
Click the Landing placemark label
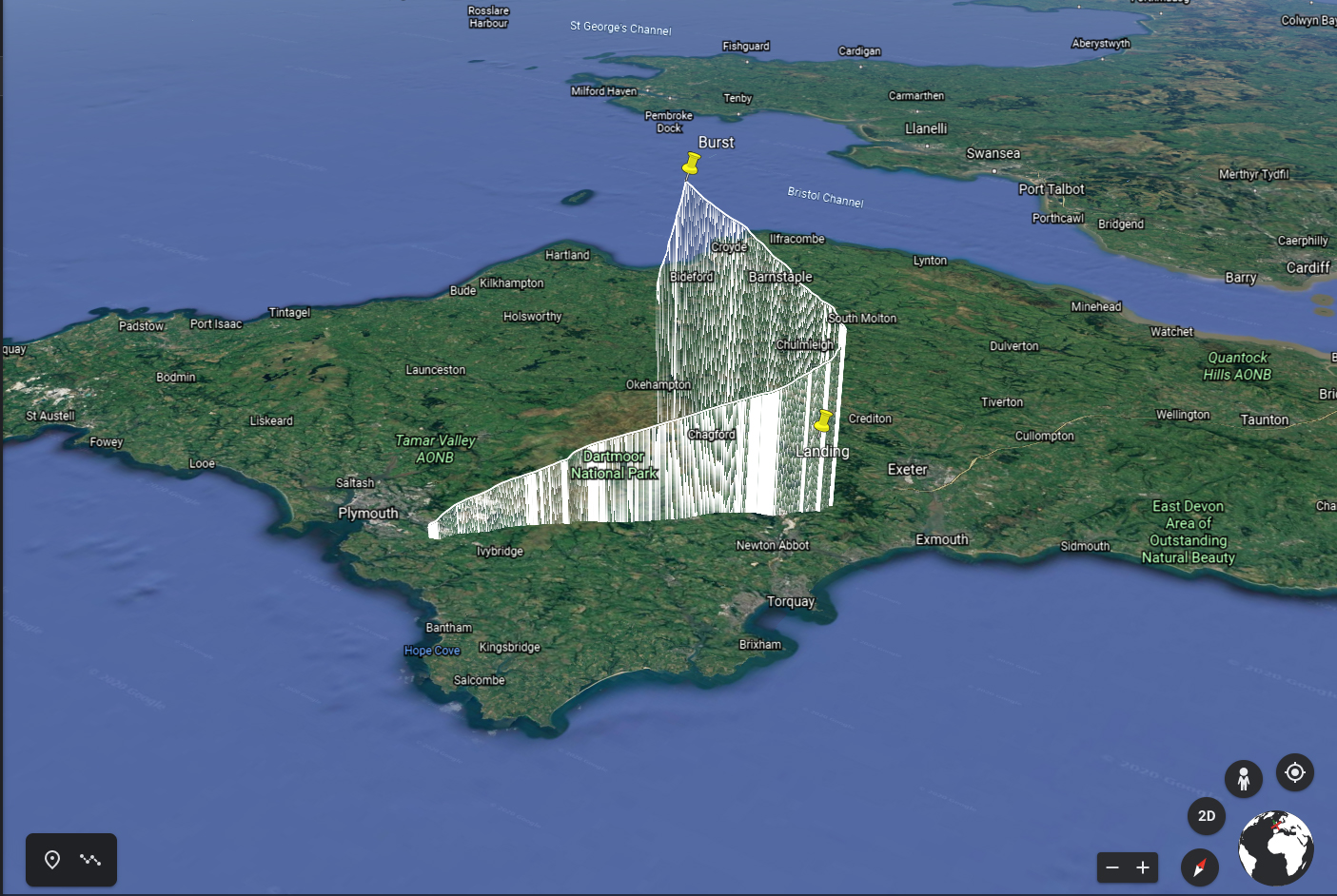pyautogui.click(x=822, y=451)
